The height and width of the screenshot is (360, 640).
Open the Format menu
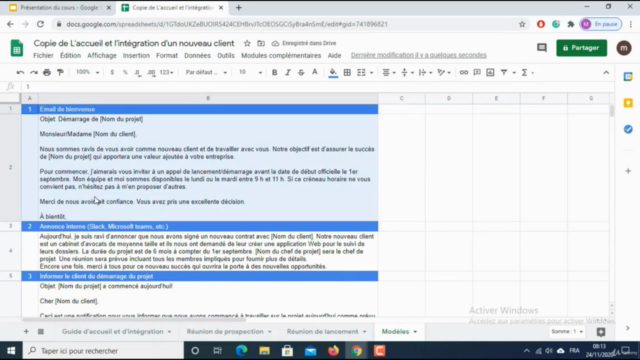167,56
